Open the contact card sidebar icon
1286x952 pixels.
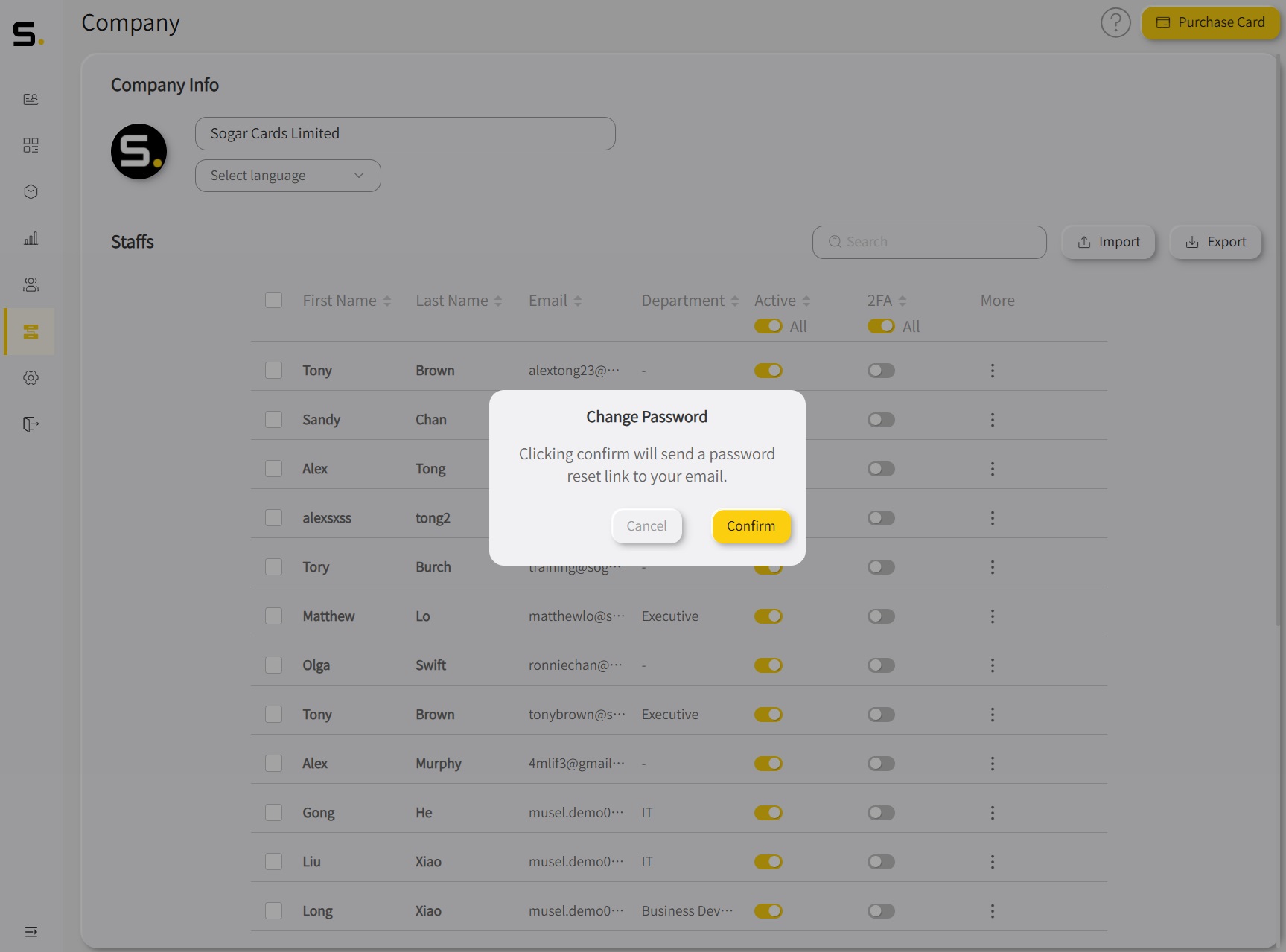coord(31,99)
